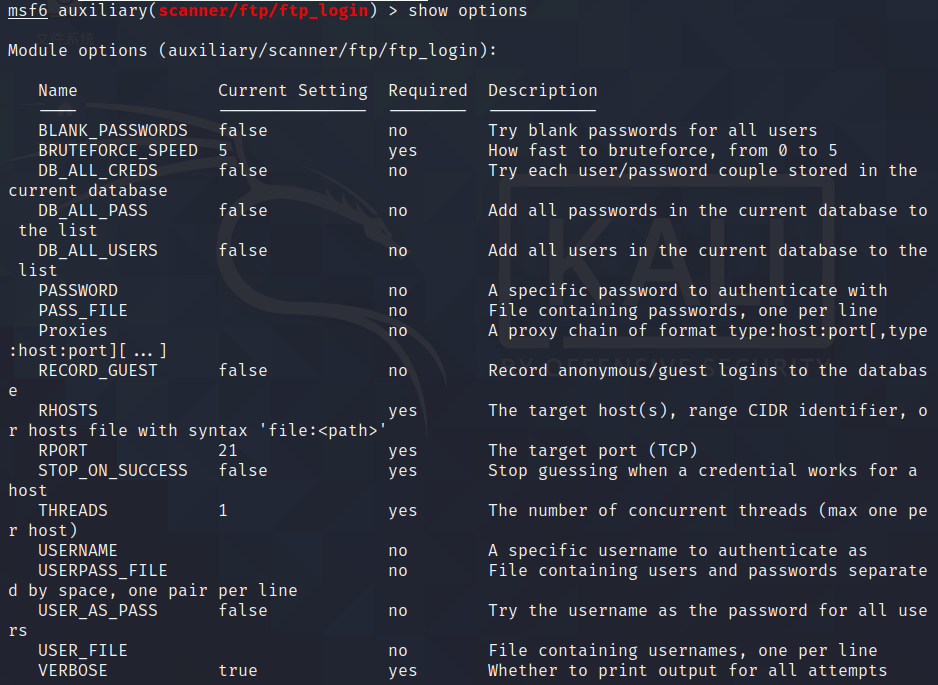Click the RPORT value 21
The height and width of the screenshot is (685, 938).
pyautogui.click(x=228, y=450)
